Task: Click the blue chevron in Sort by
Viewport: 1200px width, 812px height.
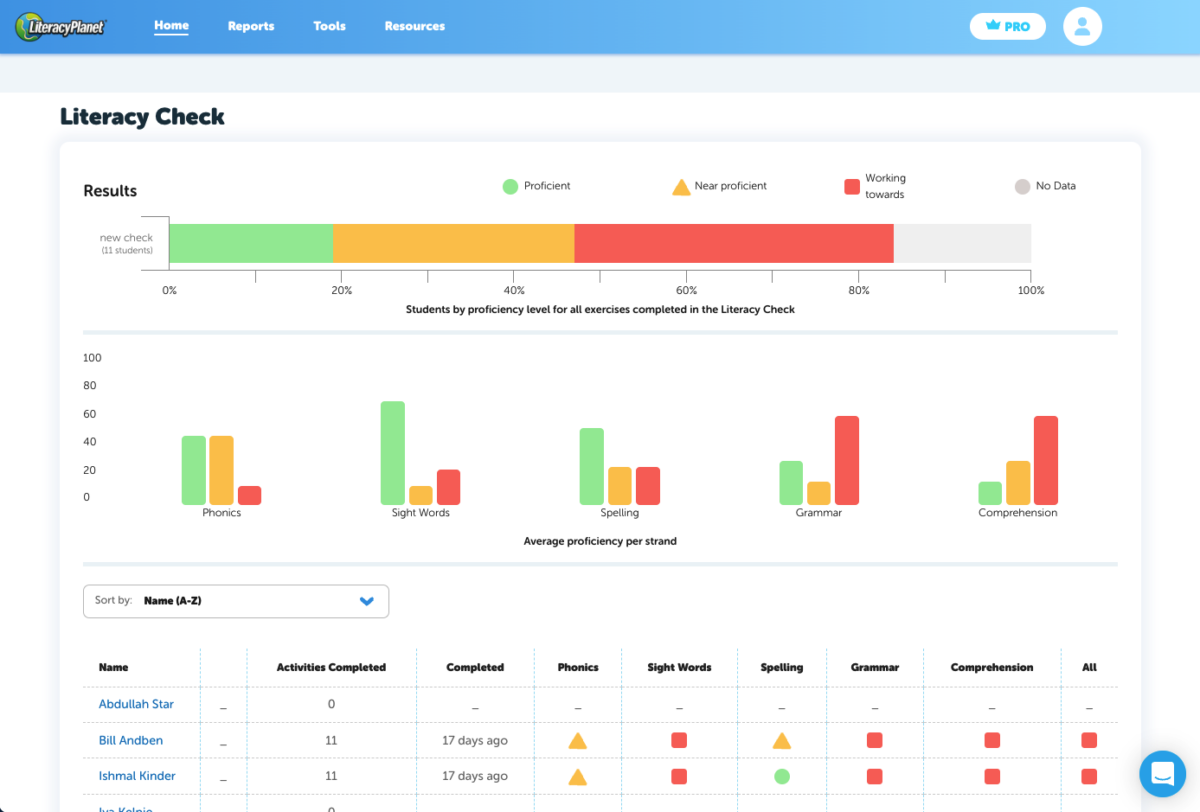Action: pyautogui.click(x=366, y=601)
